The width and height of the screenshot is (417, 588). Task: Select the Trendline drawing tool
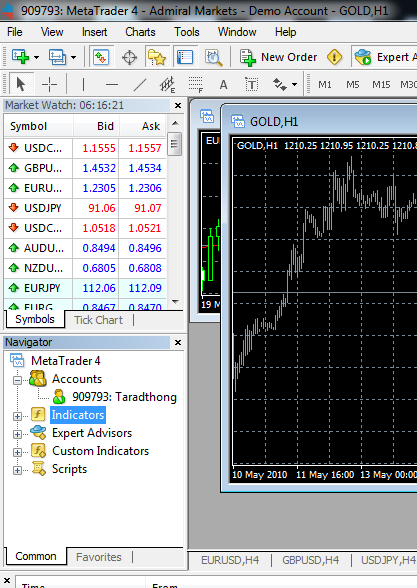[140, 84]
